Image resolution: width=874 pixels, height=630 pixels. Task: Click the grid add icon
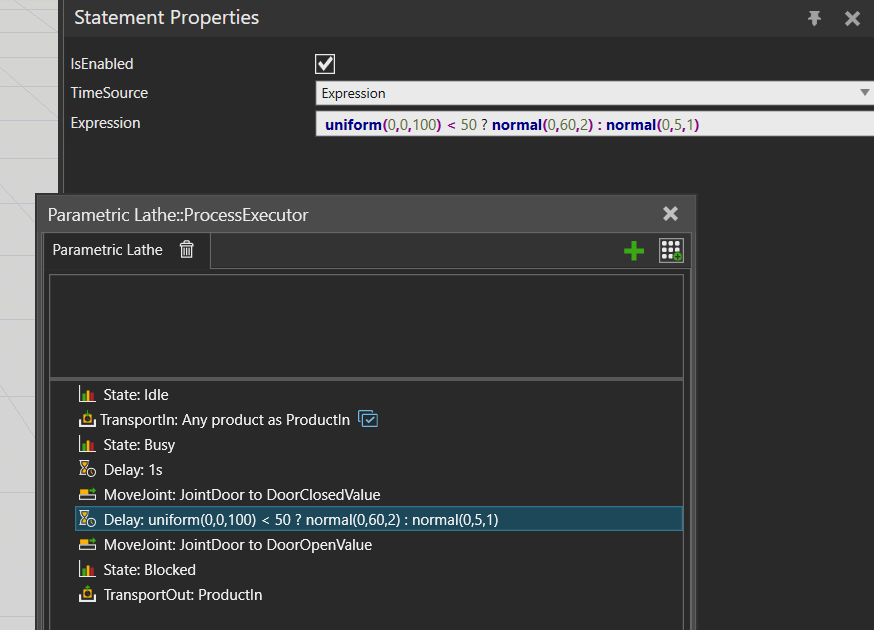[x=671, y=251]
